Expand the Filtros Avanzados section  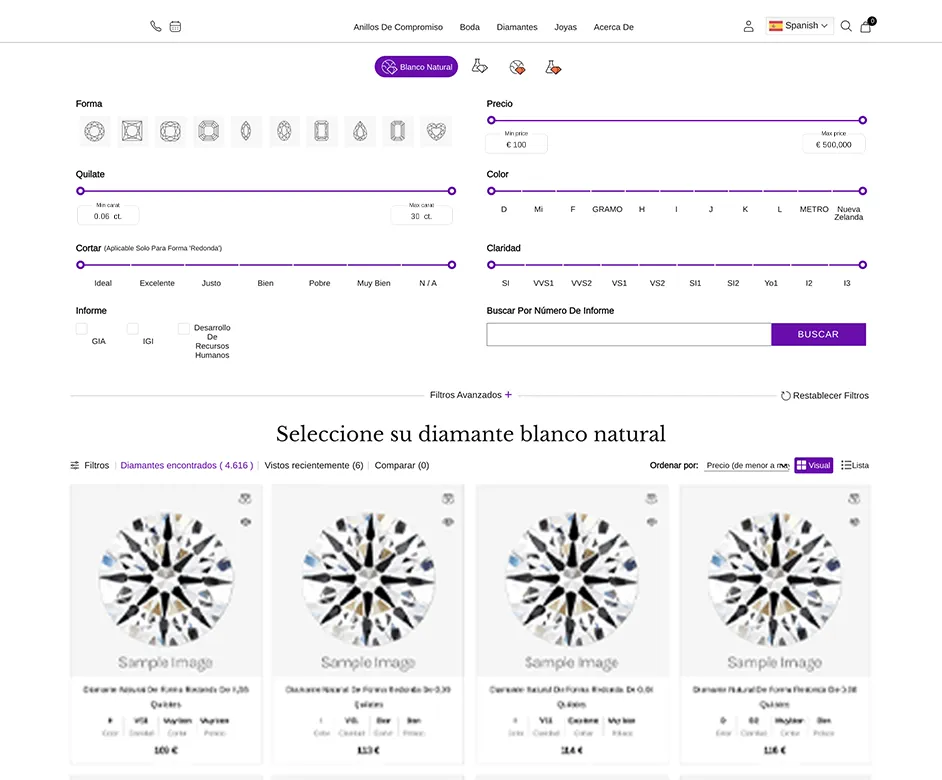click(470, 395)
